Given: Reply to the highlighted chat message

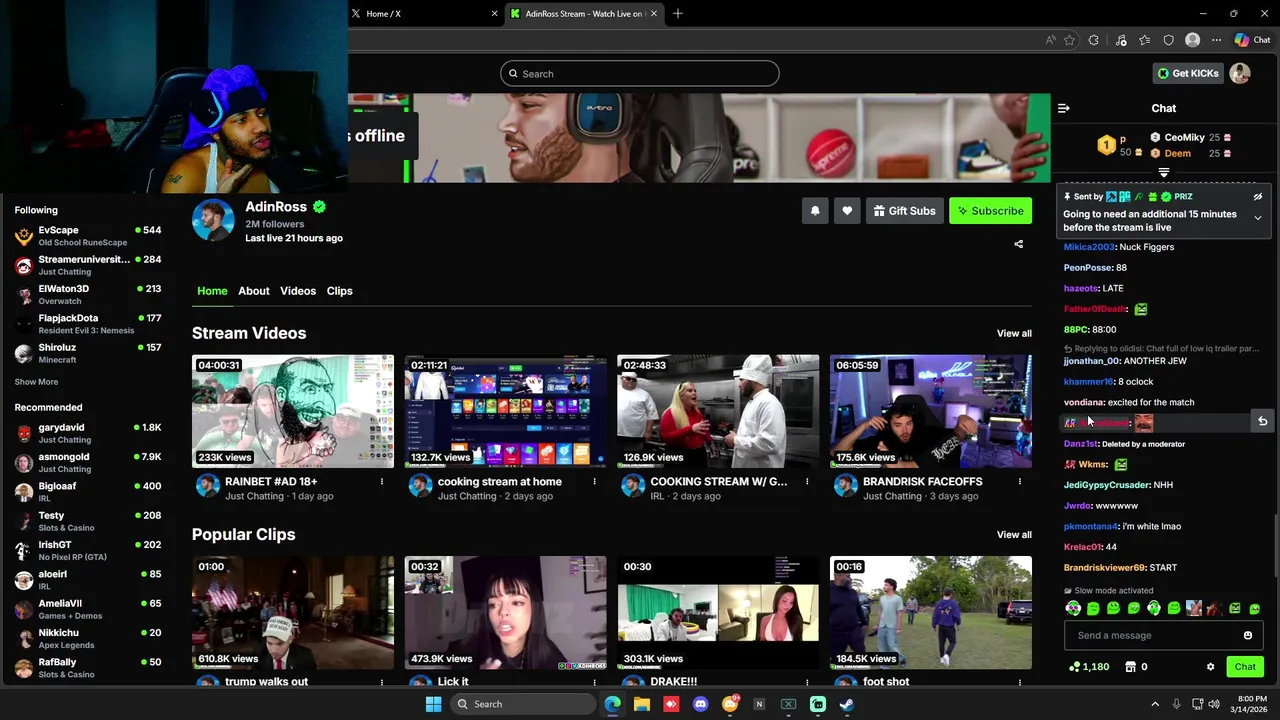Looking at the screenshot, I should [x=1262, y=422].
